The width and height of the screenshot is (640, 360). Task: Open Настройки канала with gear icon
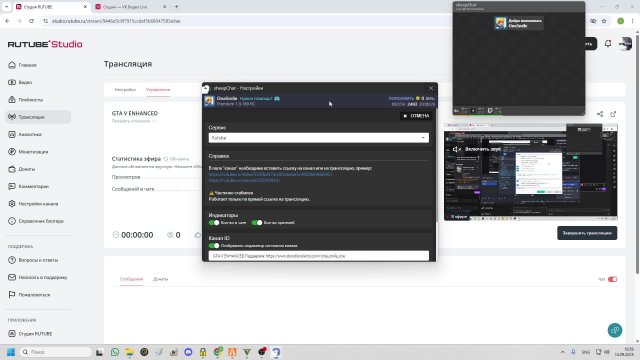pos(38,204)
